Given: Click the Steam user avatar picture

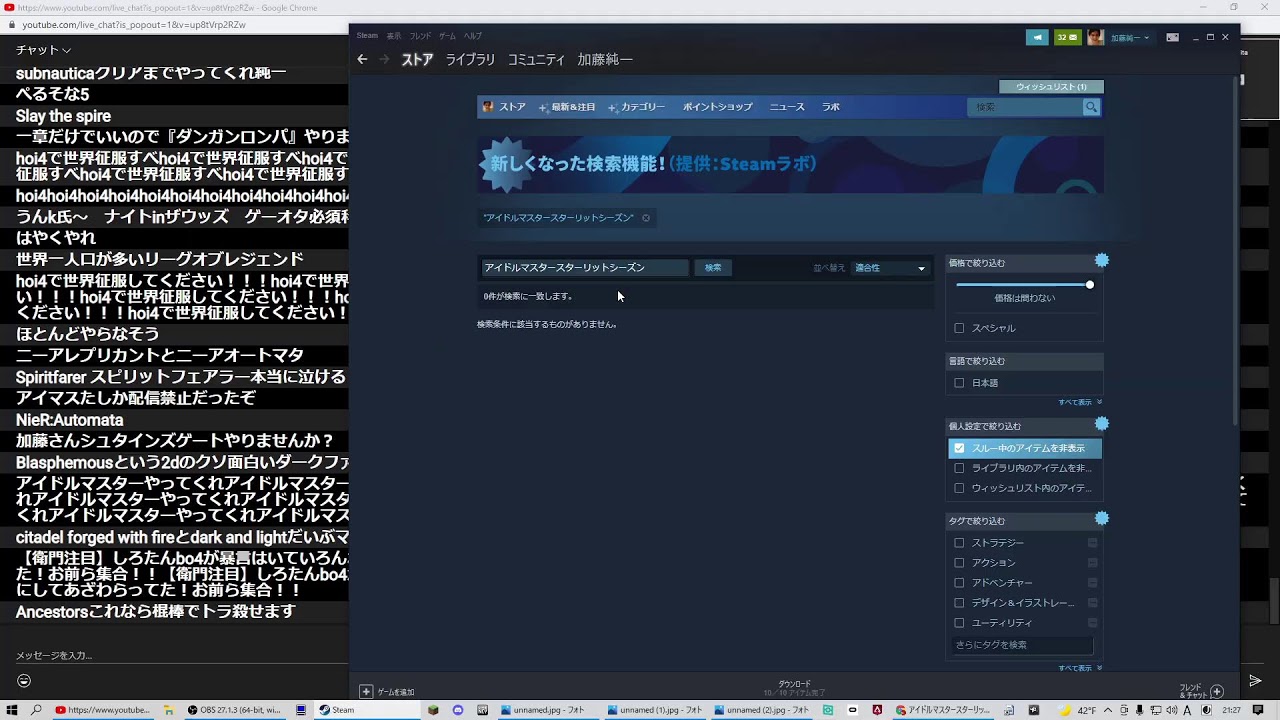Looking at the screenshot, I should click(x=1095, y=37).
